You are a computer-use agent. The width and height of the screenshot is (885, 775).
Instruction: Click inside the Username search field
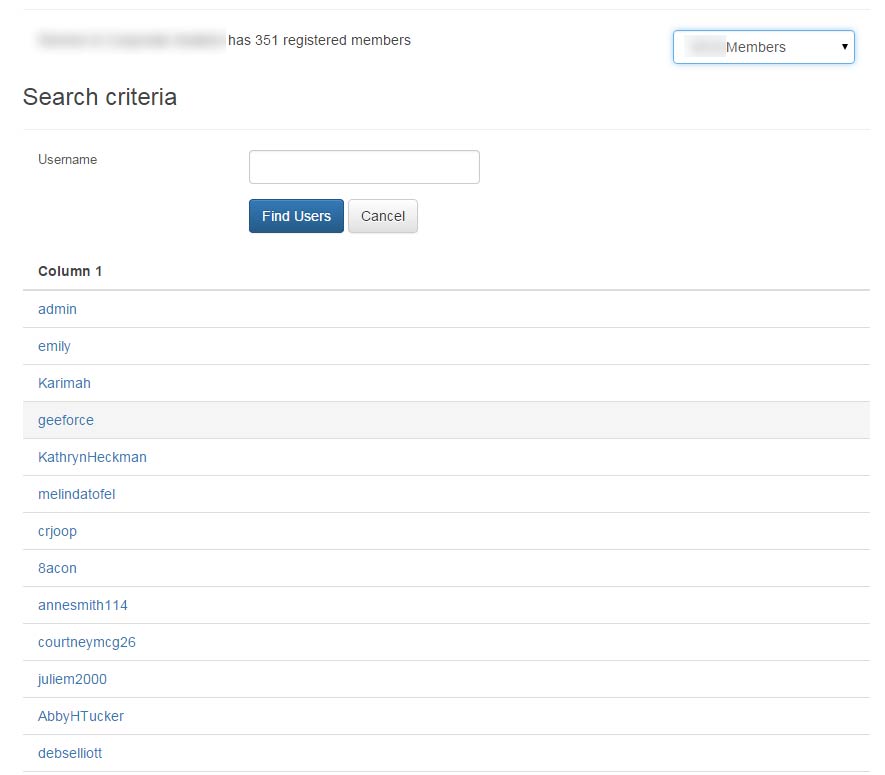364,167
